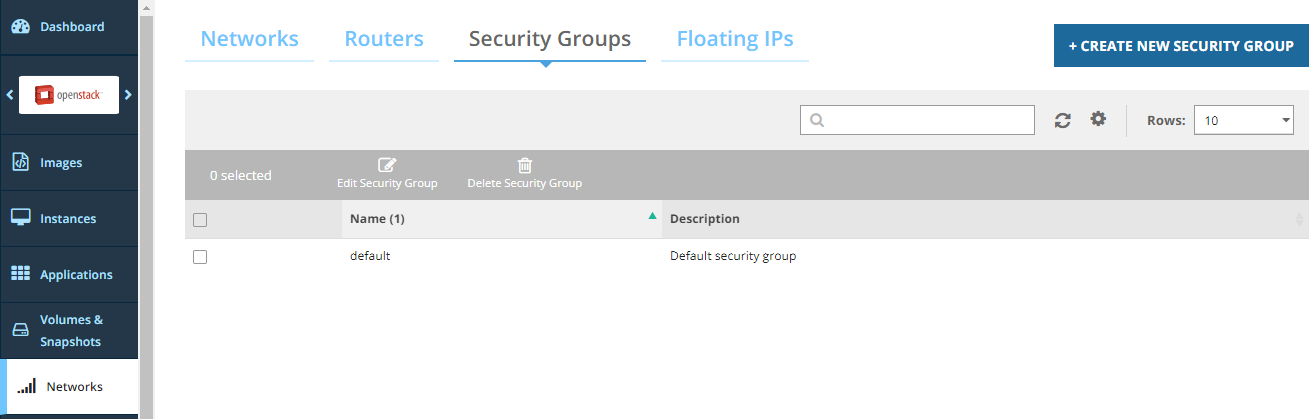Screen dimensions: 1314x419
Task: Toggle the select-all checkbox in header
Action: click(x=200, y=220)
